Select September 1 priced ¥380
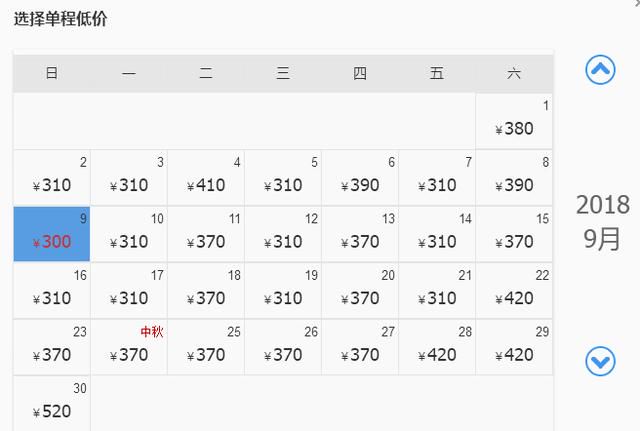 514,121
